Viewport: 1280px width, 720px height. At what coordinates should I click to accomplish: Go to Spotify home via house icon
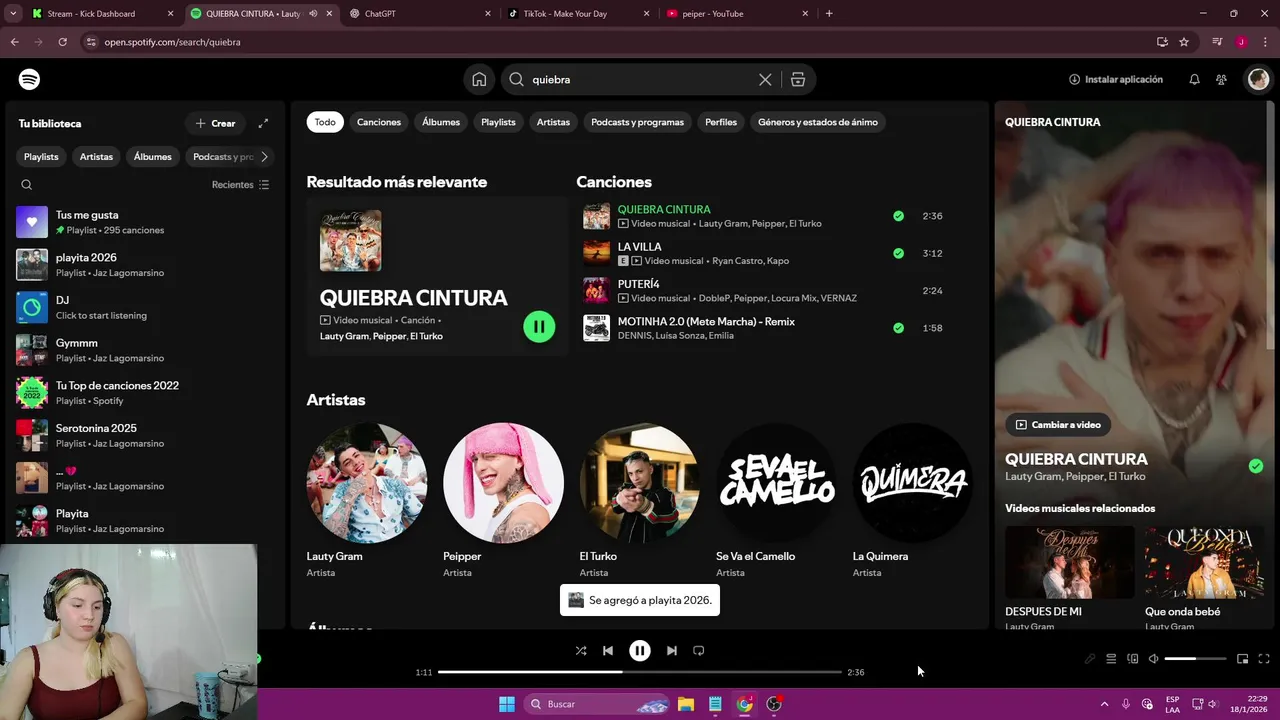point(479,79)
